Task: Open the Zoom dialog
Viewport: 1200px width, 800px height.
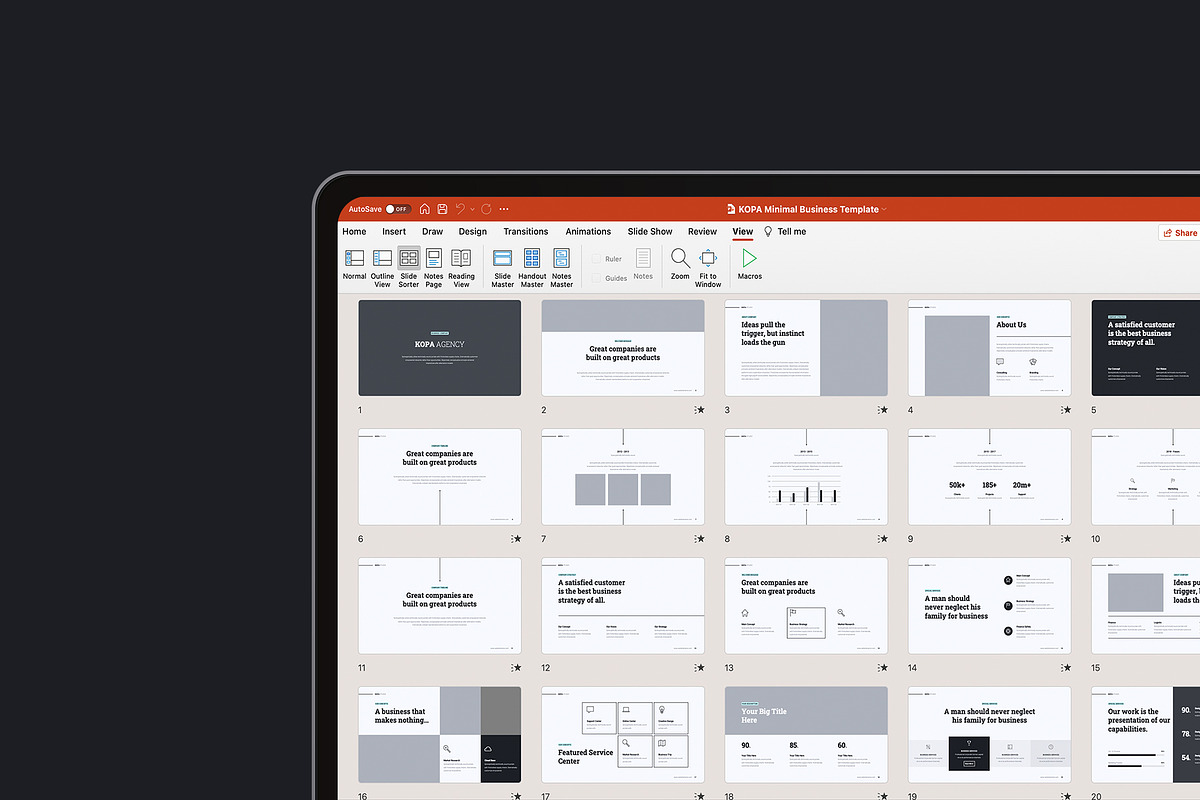Action: 680,265
